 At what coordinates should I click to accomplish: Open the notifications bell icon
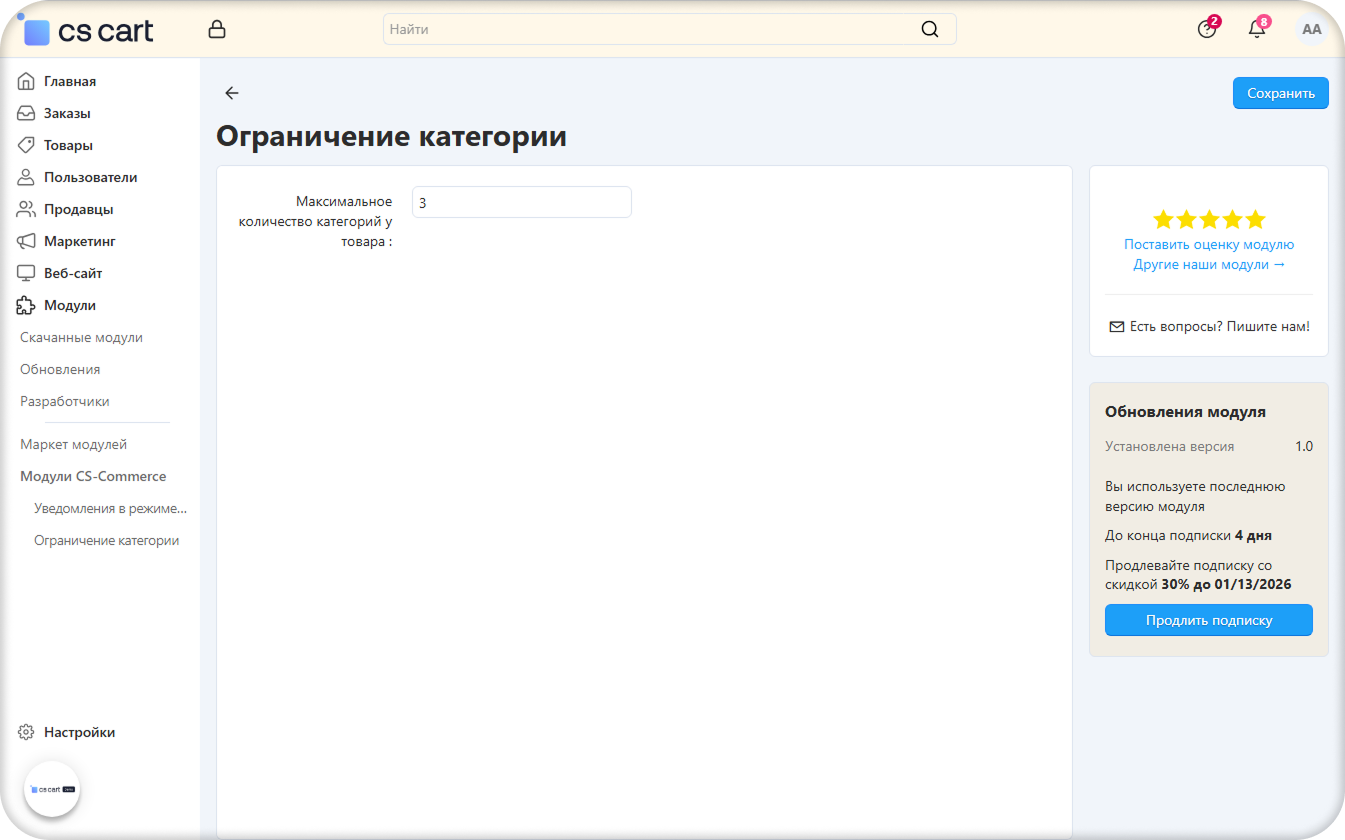point(1257,30)
